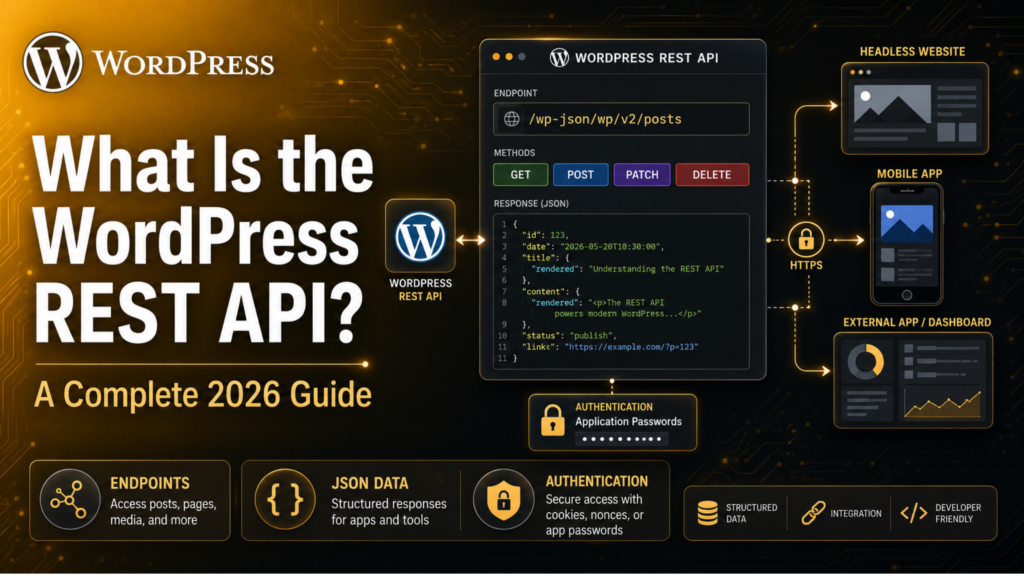Select the PATCH method button
The height and width of the screenshot is (576, 1024).
coord(642,174)
